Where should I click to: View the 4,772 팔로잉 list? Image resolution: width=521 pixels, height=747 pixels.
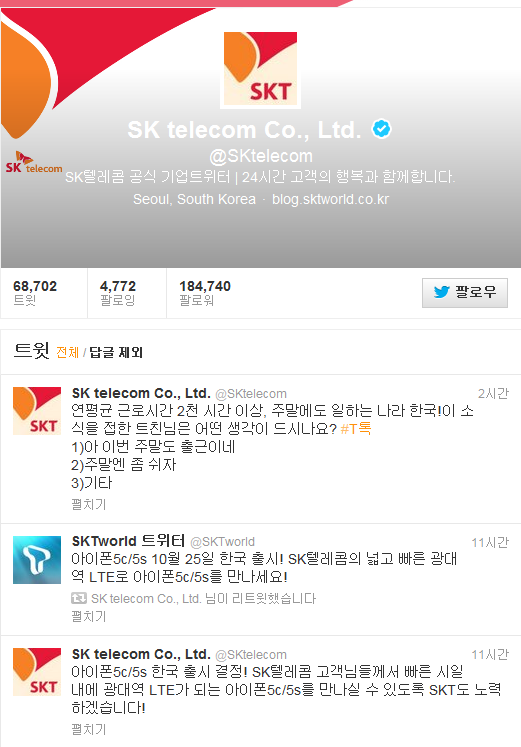118,293
